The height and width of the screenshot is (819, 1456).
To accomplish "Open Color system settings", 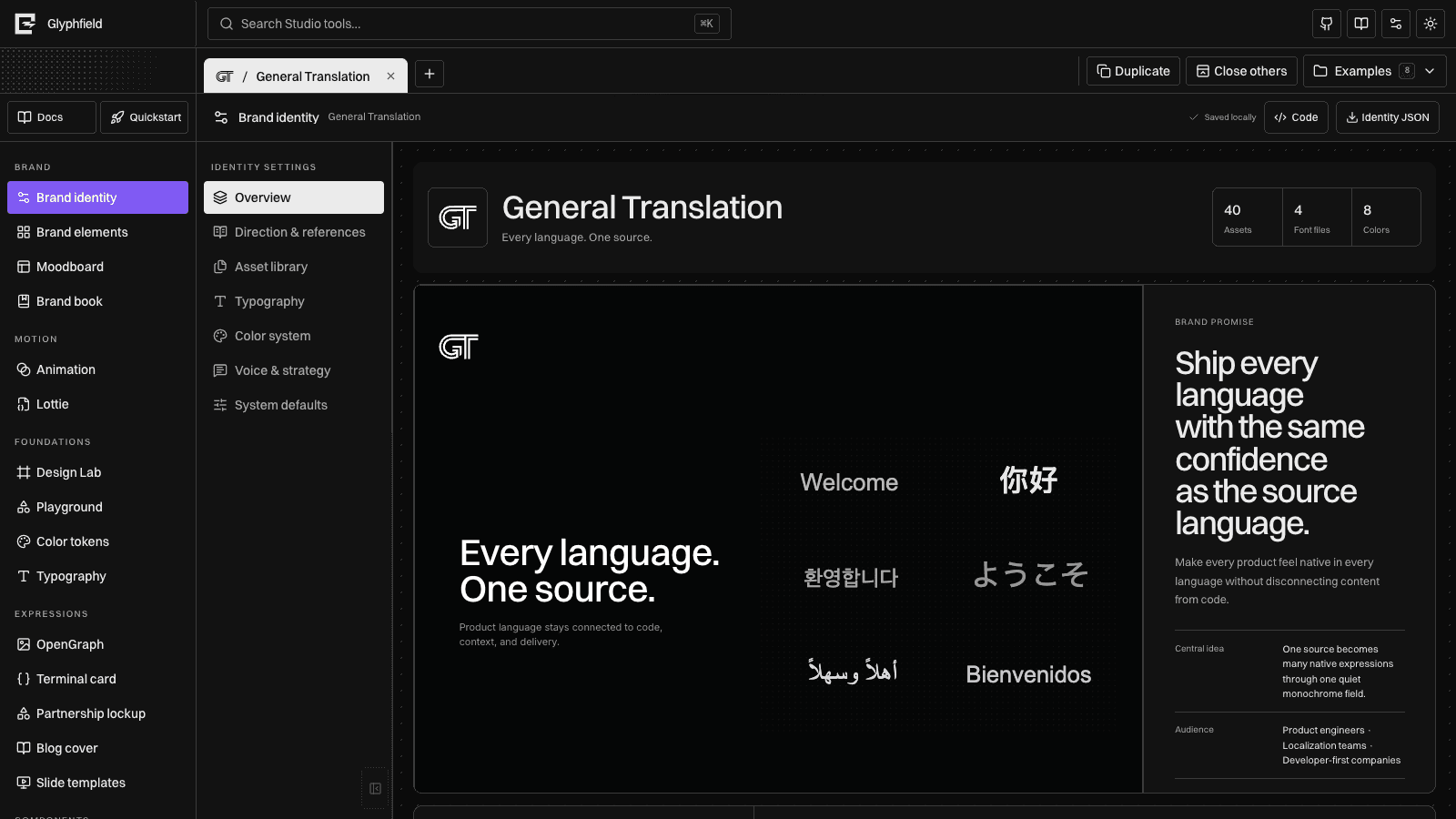I will point(294,336).
